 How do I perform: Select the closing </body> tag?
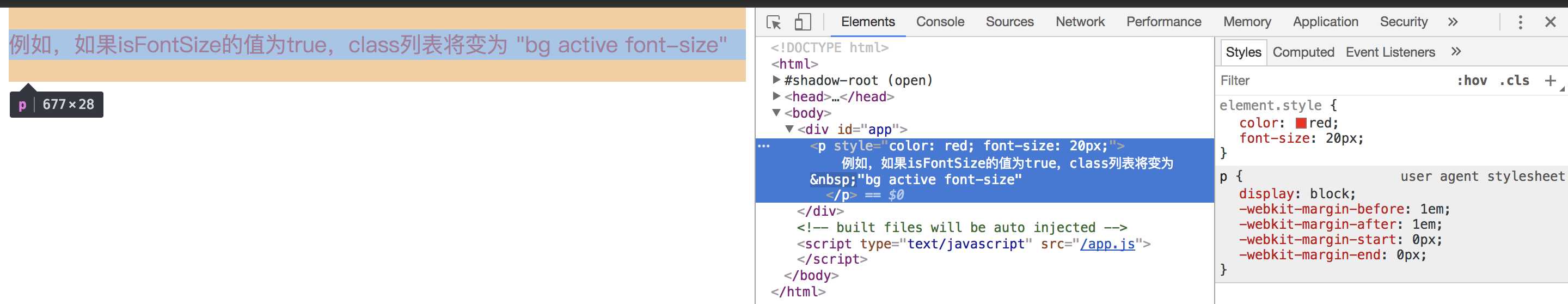coord(811,275)
